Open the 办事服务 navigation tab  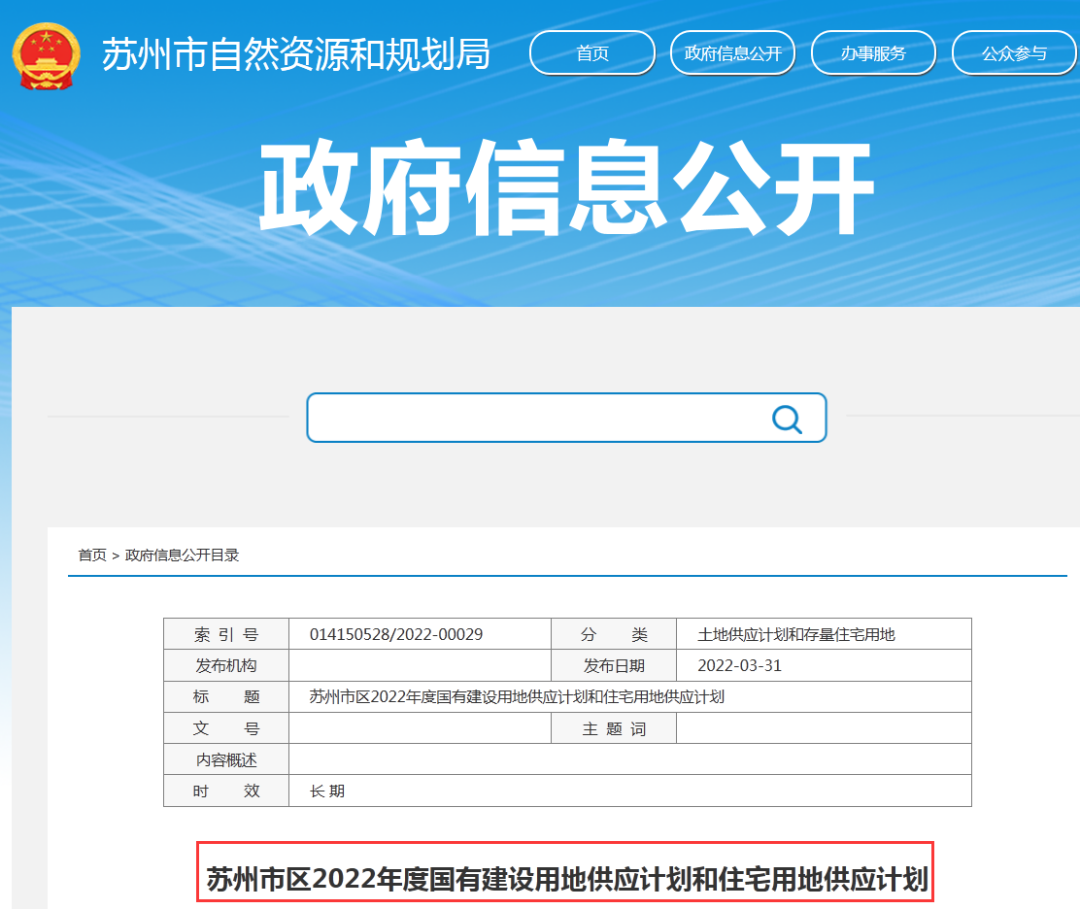pos(873,53)
